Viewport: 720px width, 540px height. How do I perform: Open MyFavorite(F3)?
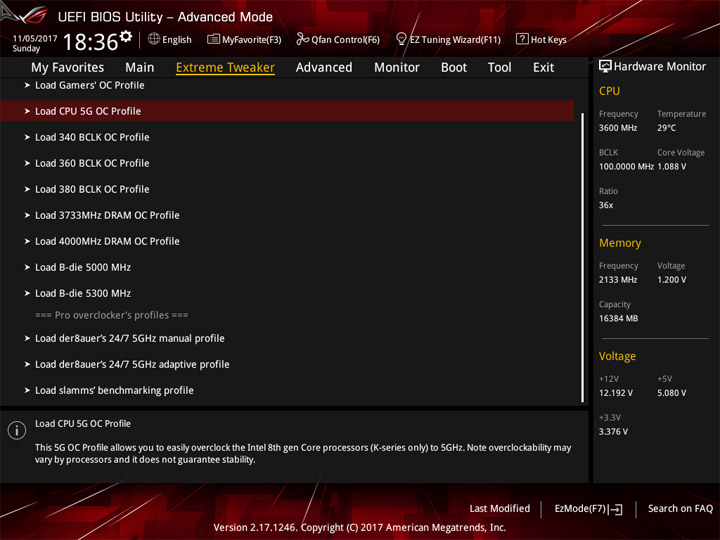click(244, 39)
